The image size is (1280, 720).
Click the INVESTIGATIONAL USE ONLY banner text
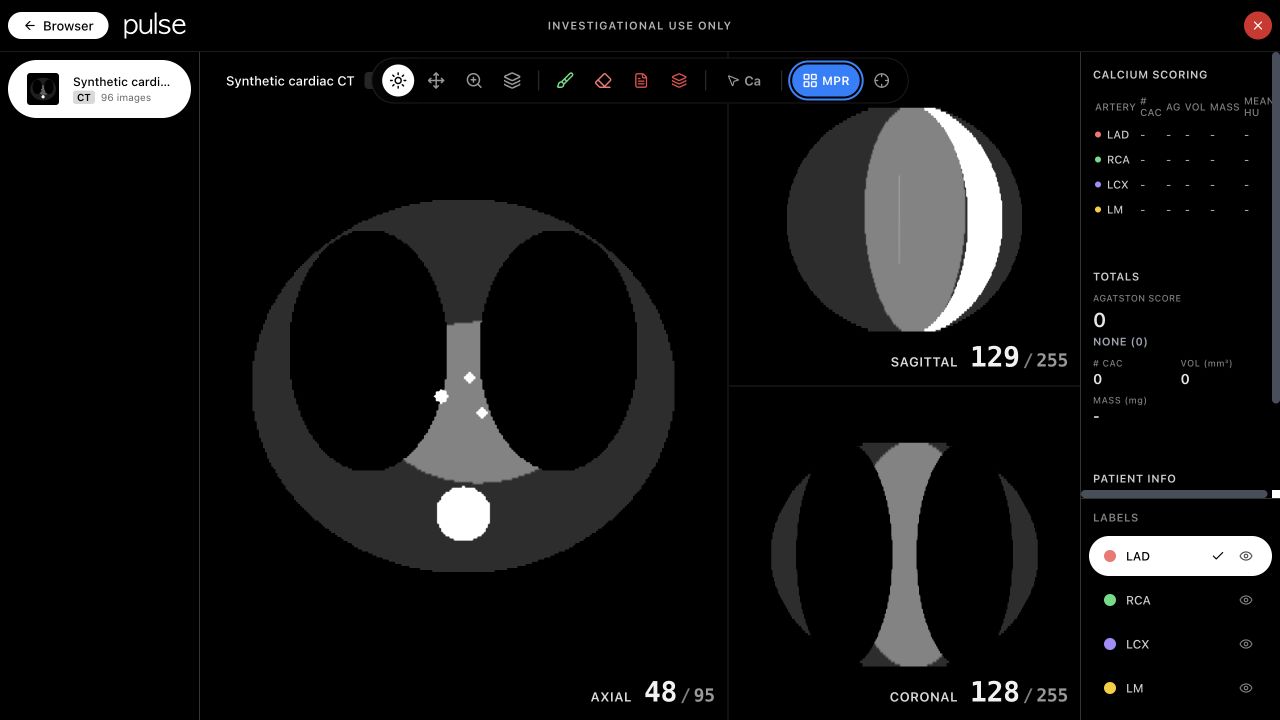click(x=640, y=26)
